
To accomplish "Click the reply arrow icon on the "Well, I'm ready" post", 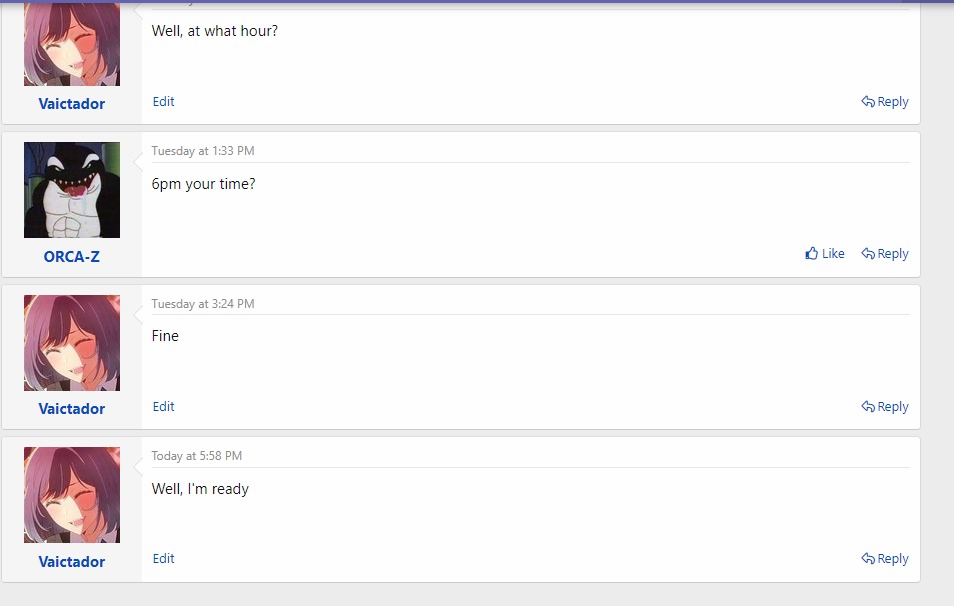I will (x=868, y=559).
